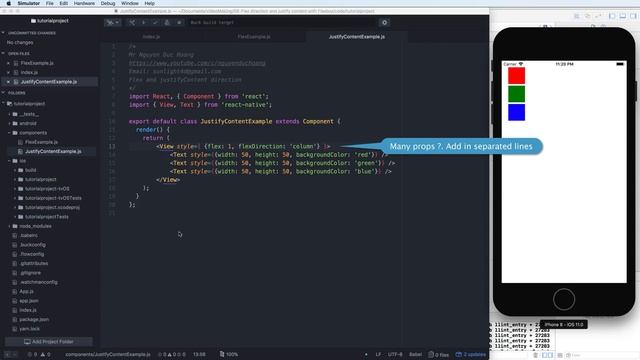Collapse the Open Files section
This screenshot has height=360, width=640.
coord(3,53)
